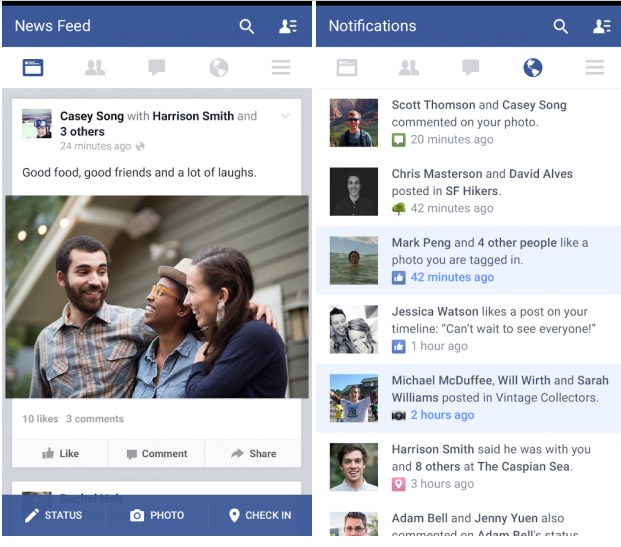621x547 pixels.
Task: Open the photo of three friends in the post
Action: 157,297
